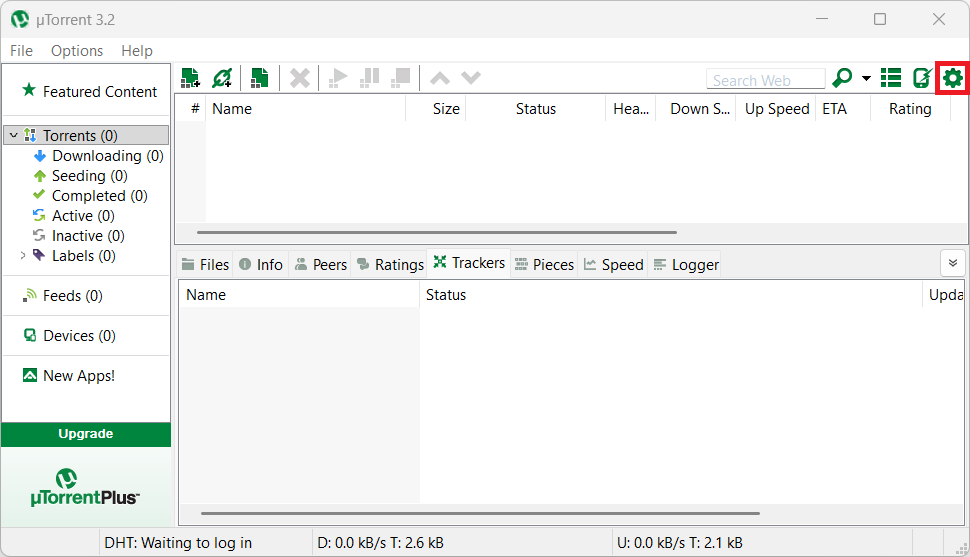Click the remote access device icon
Screen dimensions: 970x557
(x=921, y=78)
